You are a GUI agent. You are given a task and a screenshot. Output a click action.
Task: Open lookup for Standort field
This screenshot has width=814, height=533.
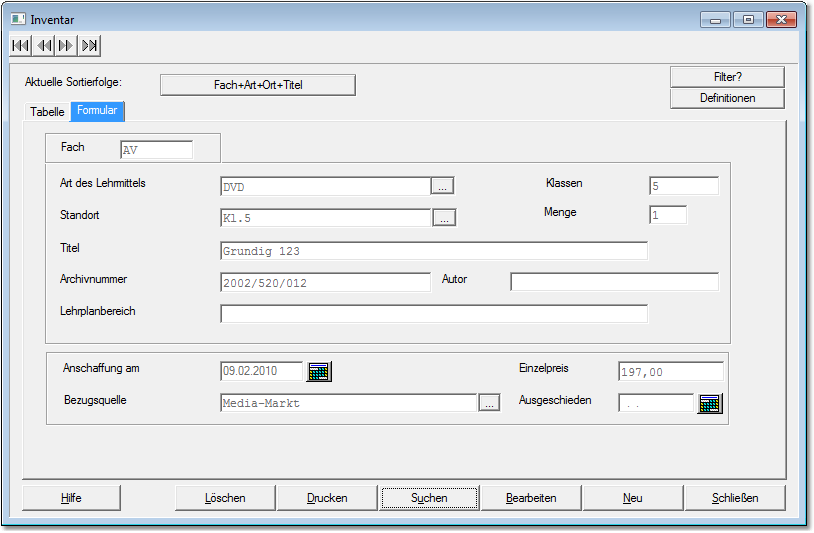[x=444, y=217]
